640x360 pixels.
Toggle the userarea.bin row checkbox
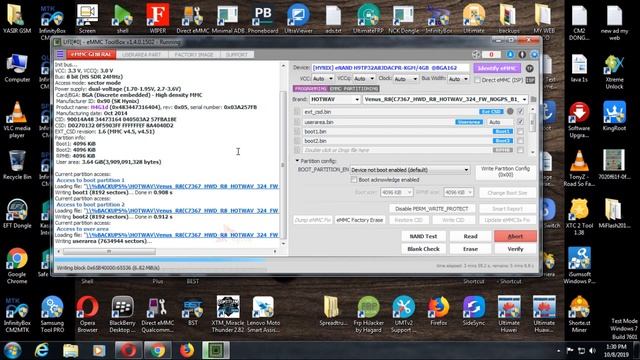[x=520, y=122]
